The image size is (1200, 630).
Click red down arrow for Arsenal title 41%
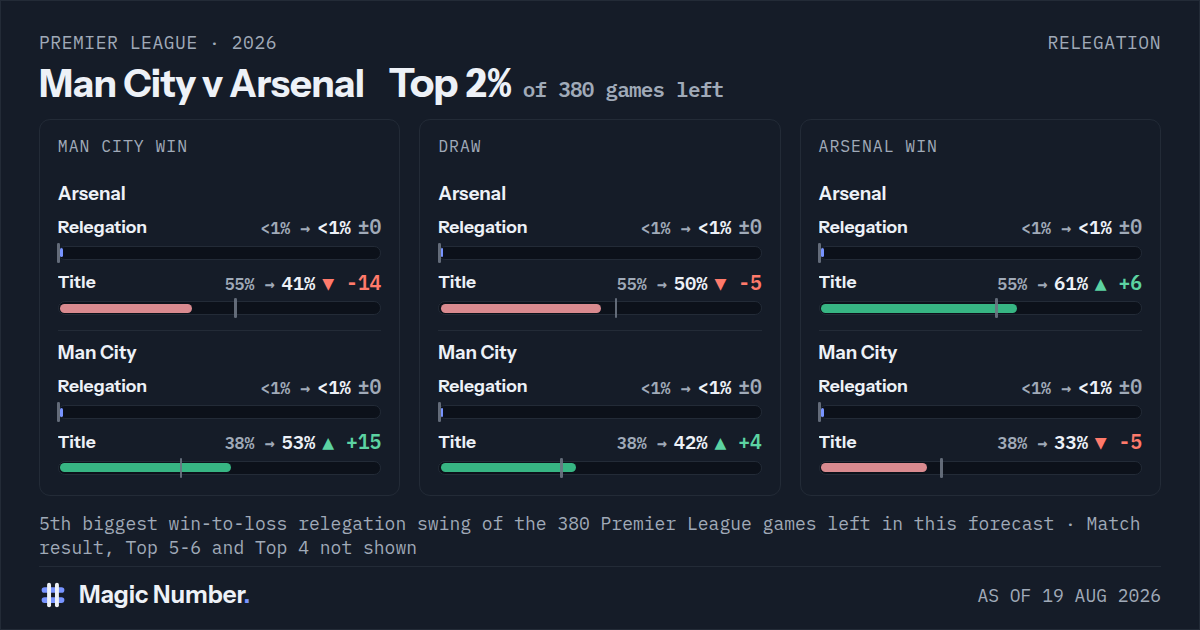pyautogui.click(x=328, y=284)
